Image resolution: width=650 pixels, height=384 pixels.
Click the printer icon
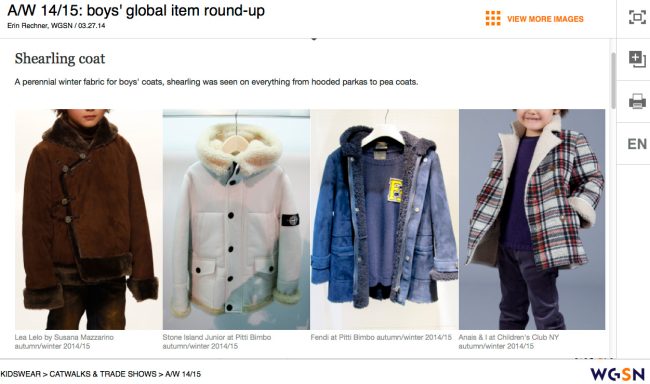[x=637, y=101]
